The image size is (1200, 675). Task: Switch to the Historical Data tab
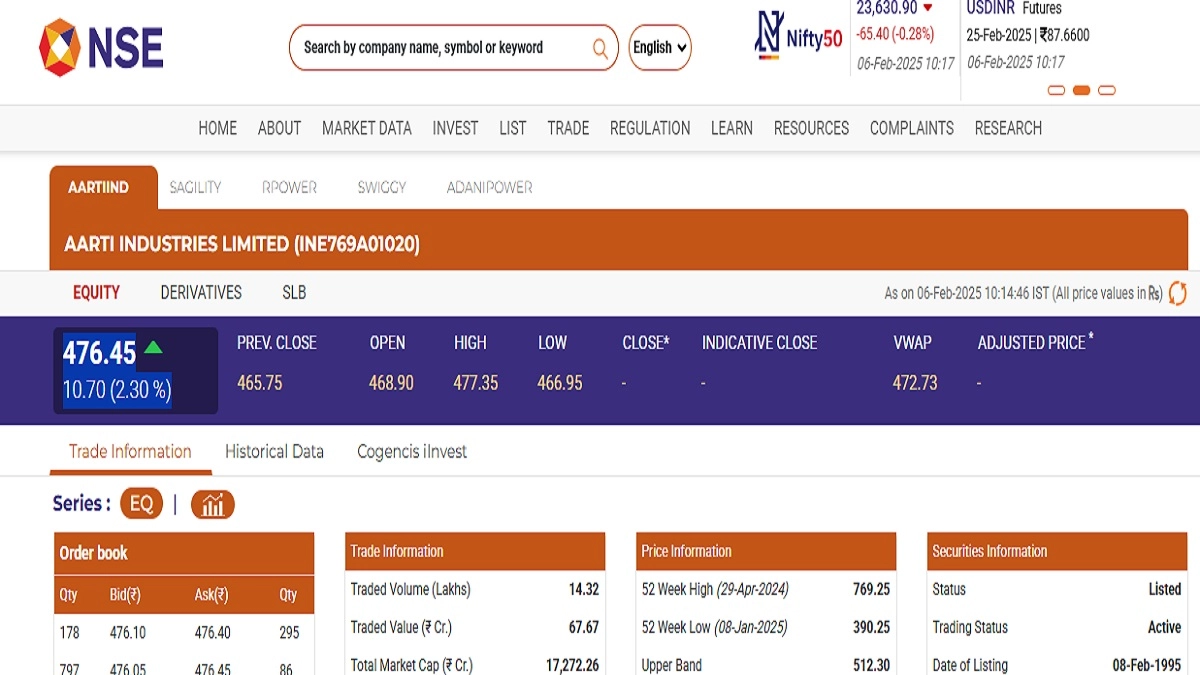coord(274,451)
